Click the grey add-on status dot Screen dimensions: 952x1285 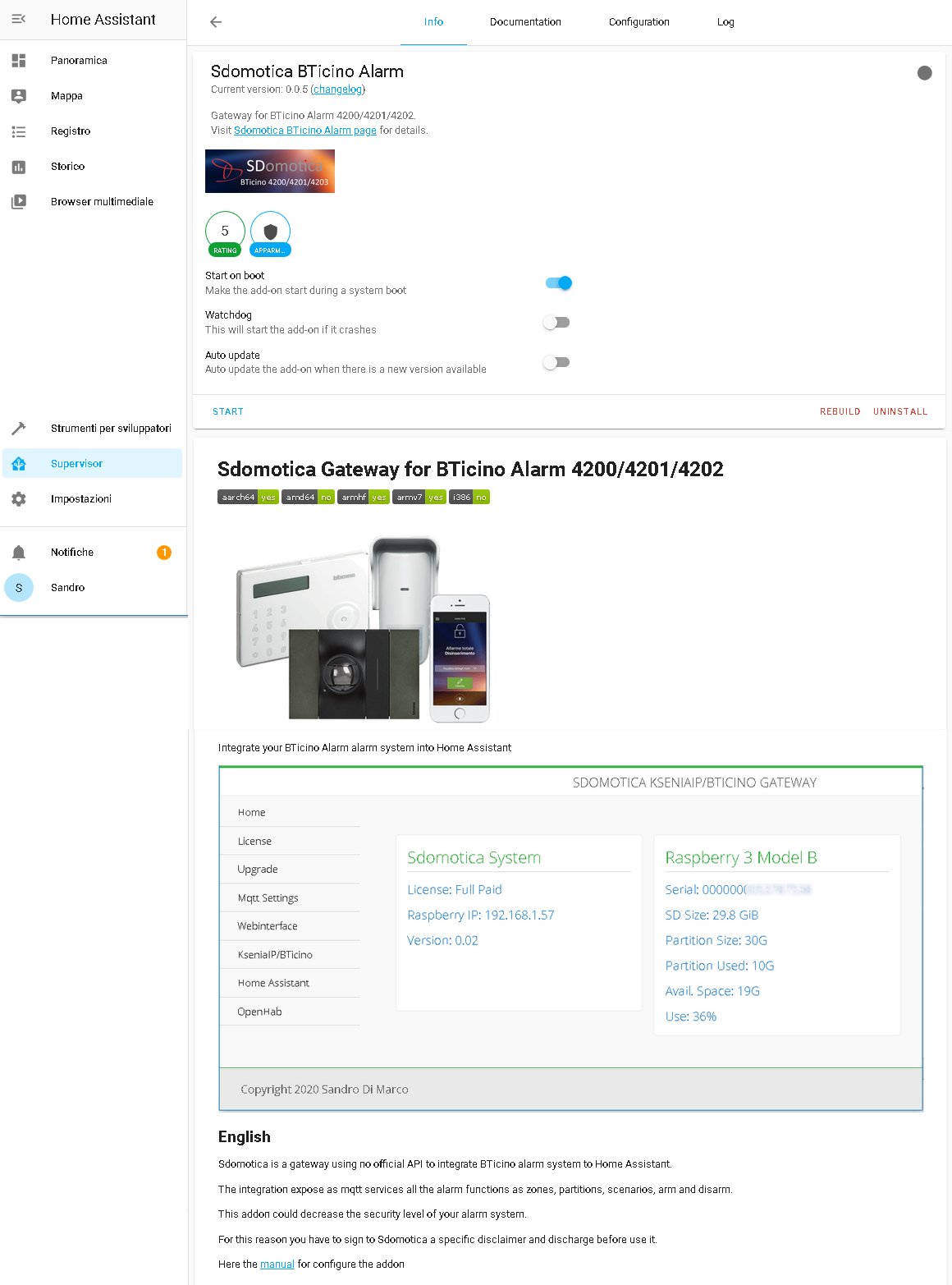pyautogui.click(x=925, y=73)
